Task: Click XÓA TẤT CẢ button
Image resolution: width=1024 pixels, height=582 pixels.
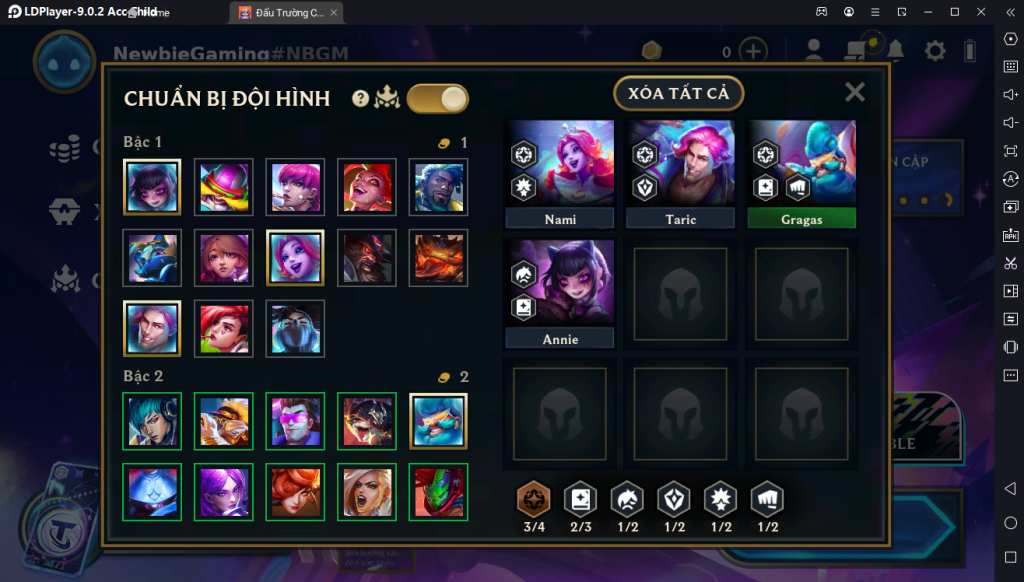Action: (x=679, y=93)
